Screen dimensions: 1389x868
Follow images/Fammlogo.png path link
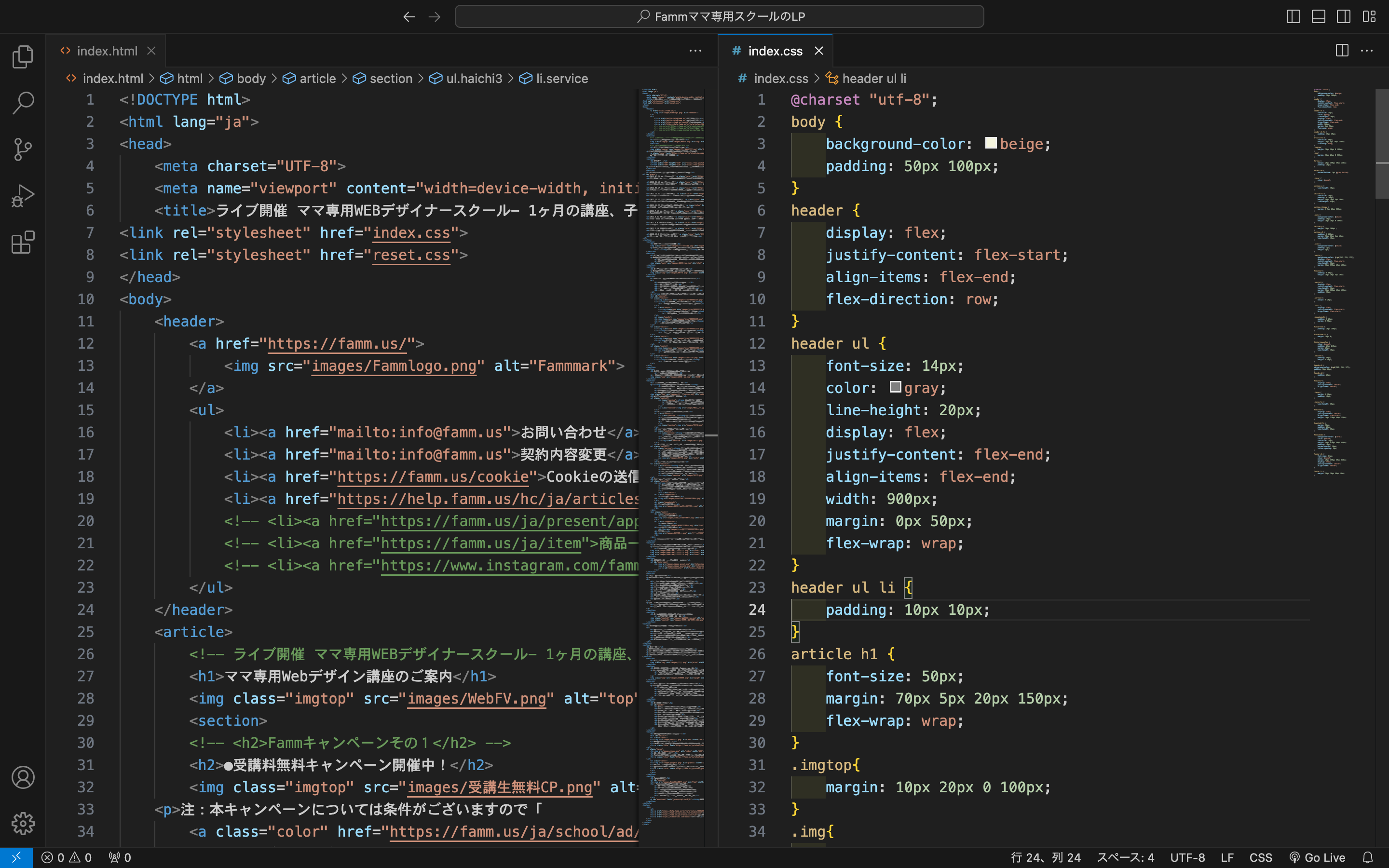394,366
